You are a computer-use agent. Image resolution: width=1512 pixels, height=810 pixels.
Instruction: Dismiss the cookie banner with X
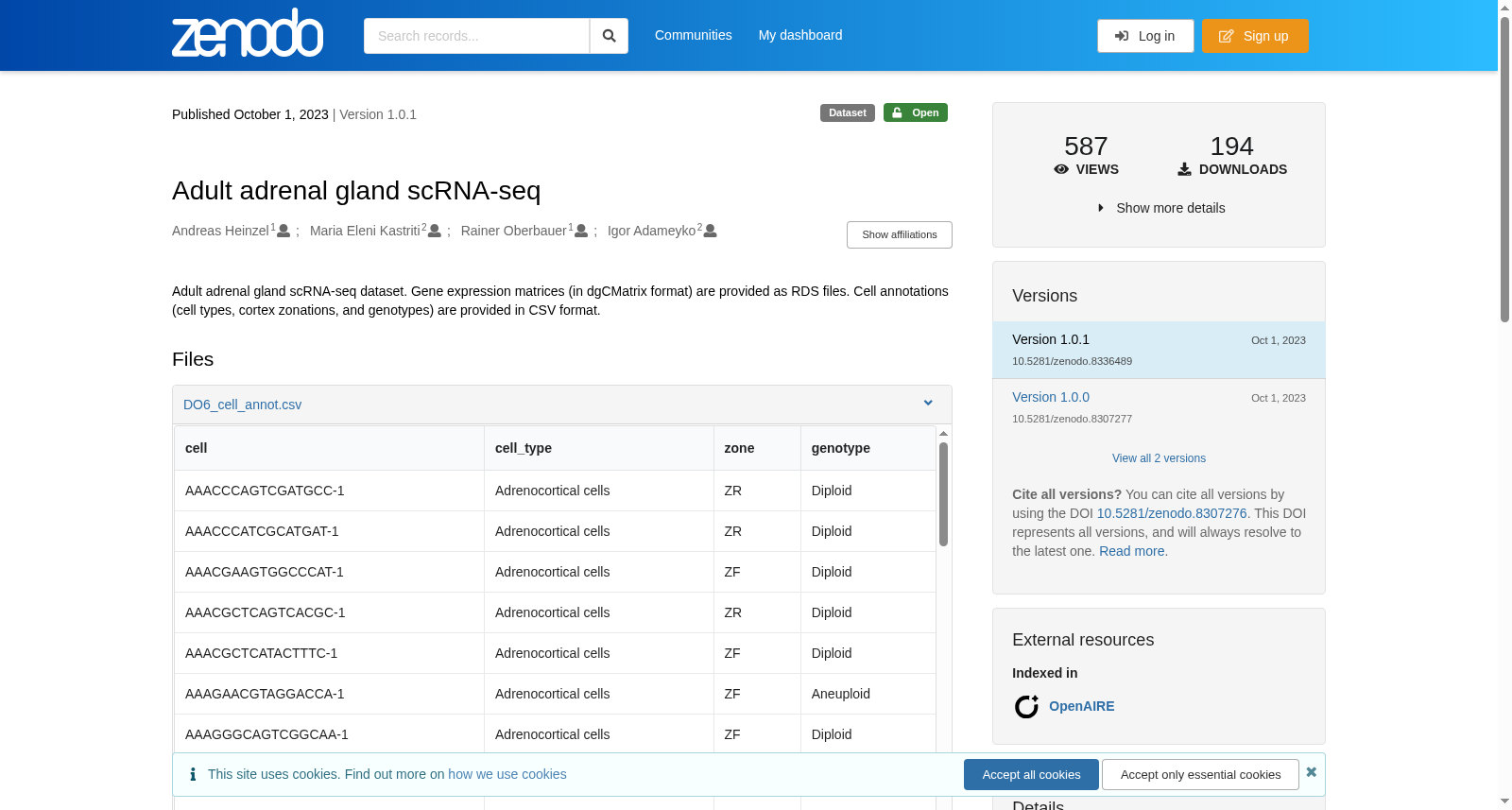coord(1311,772)
